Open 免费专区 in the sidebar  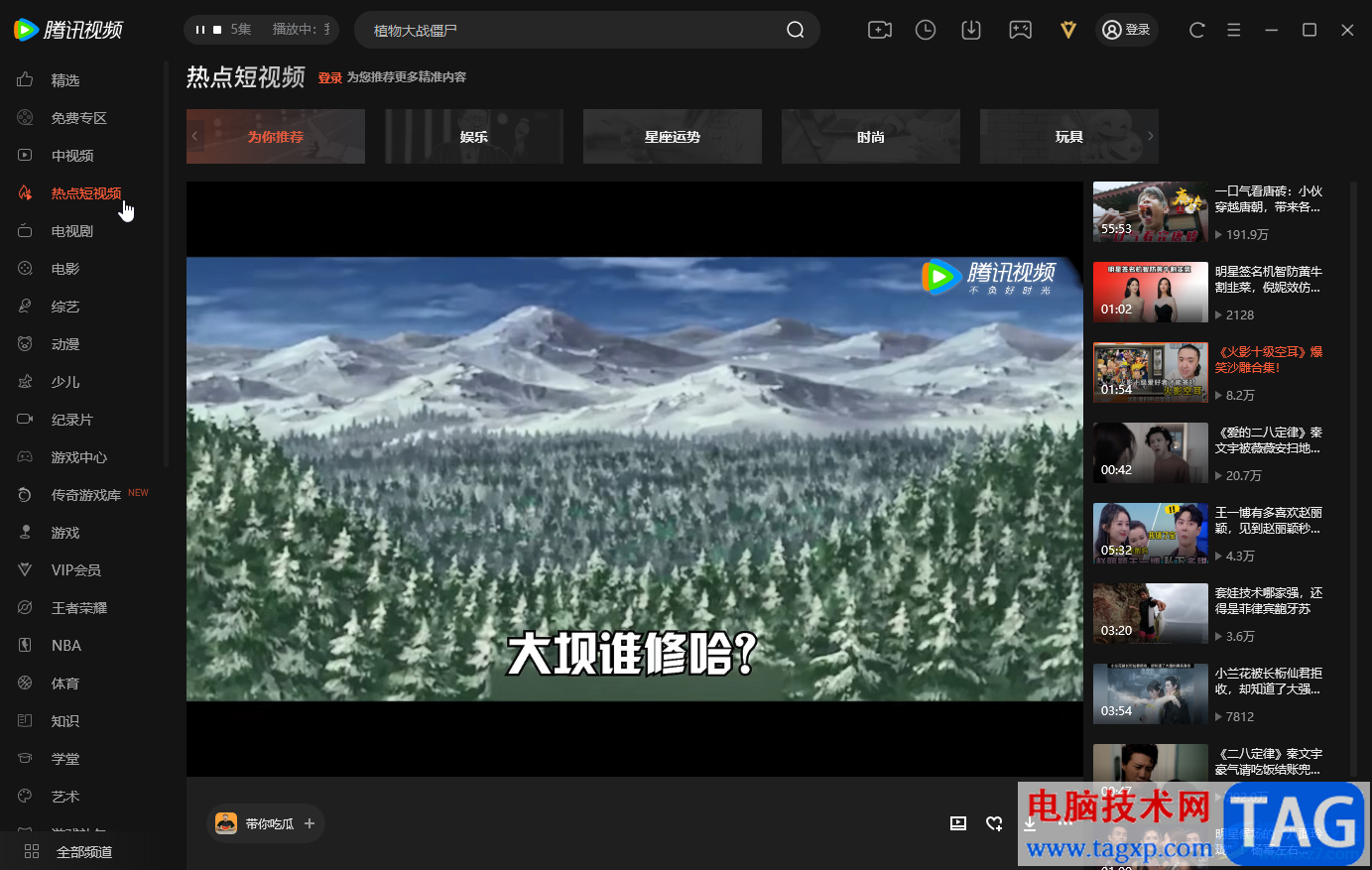tap(79, 118)
